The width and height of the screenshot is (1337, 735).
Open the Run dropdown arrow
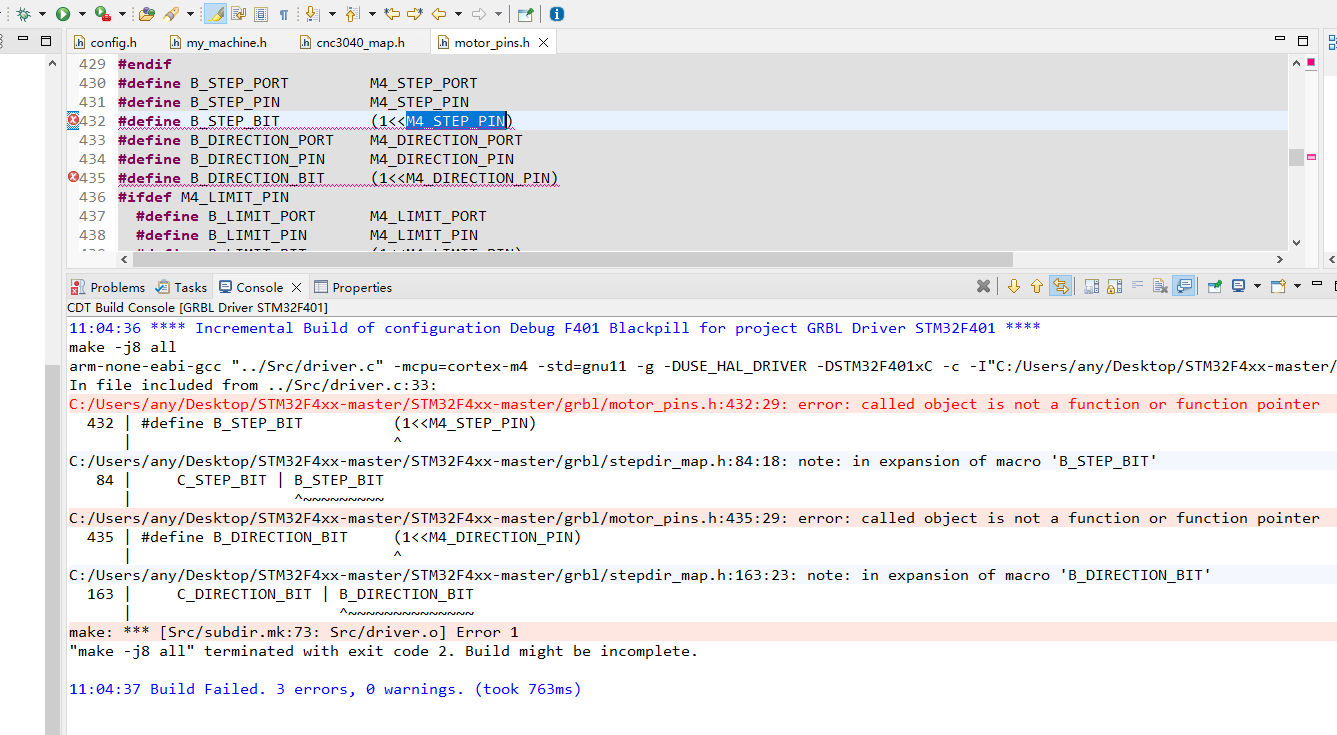click(x=82, y=14)
